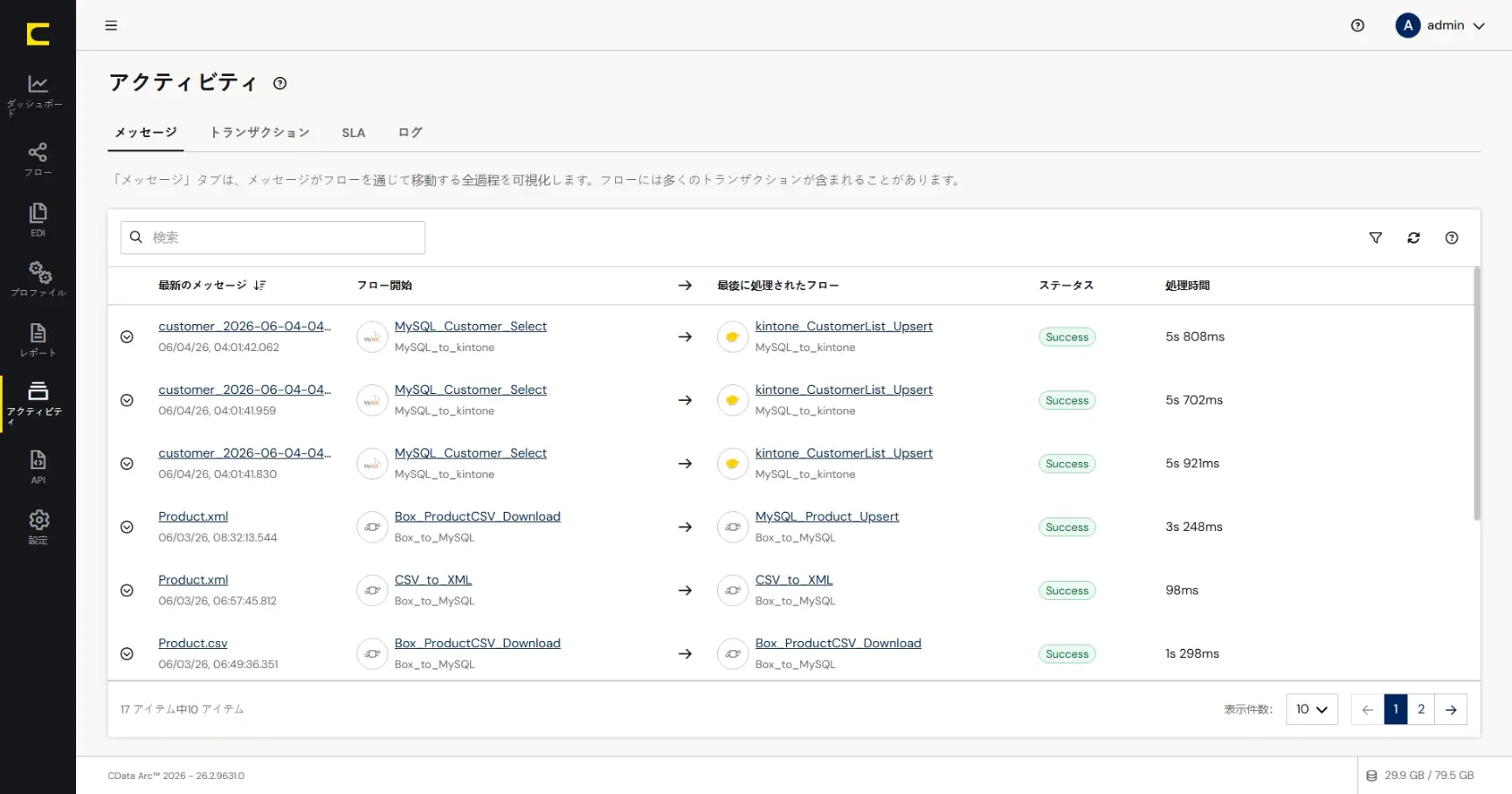Click MySQL connector icon in first row
This screenshot has height=794, width=1512.
(372, 336)
